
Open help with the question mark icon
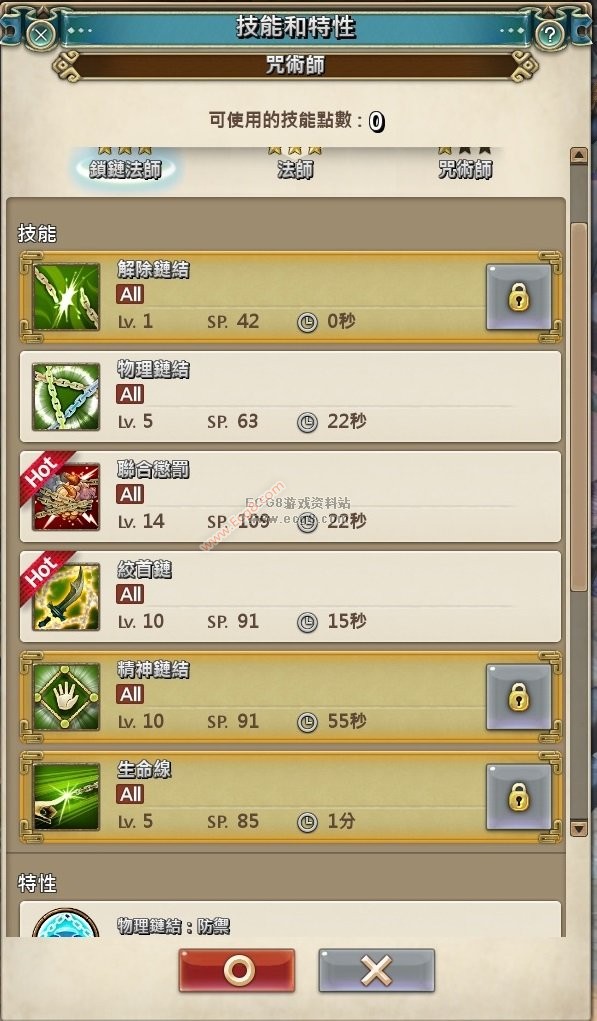coord(550,34)
